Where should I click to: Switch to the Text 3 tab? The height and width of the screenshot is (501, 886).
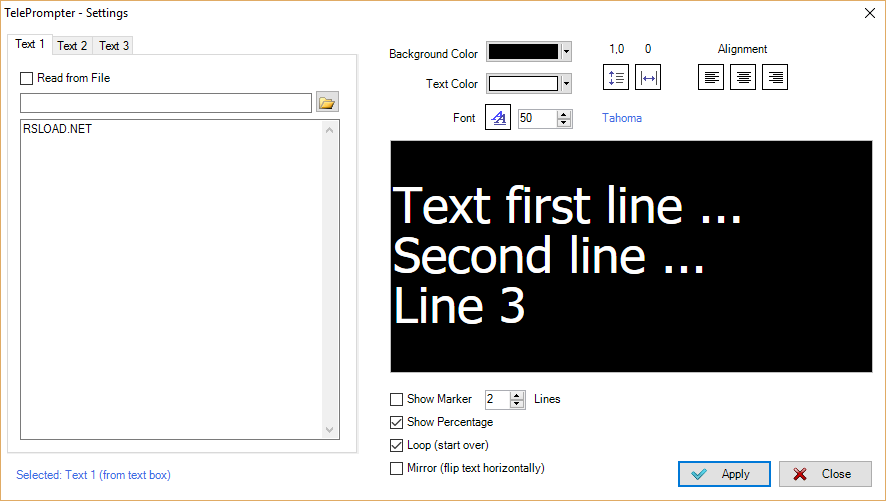click(x=114, y=46)
